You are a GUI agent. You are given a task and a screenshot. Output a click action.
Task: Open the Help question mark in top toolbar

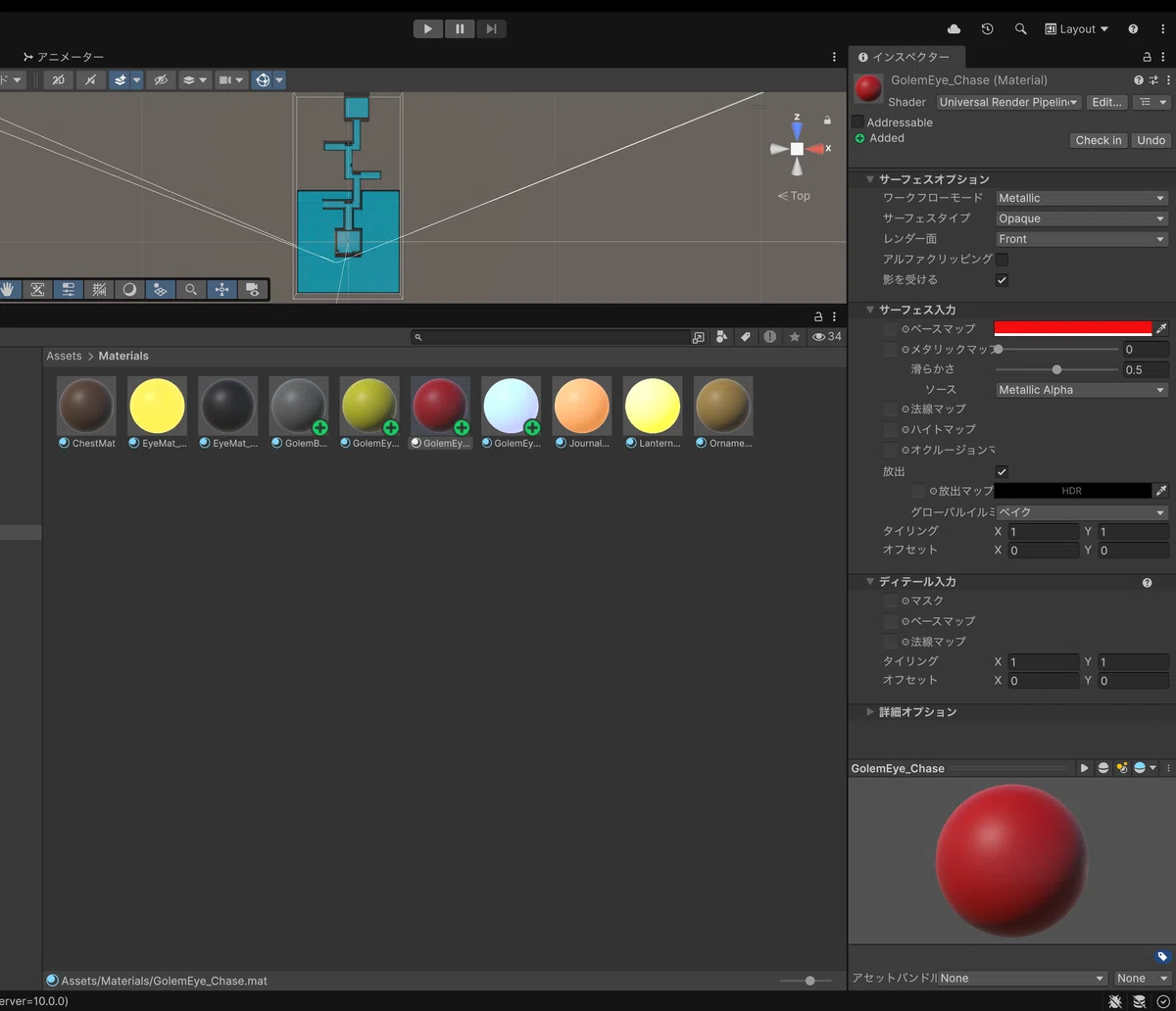(1133, 29)
